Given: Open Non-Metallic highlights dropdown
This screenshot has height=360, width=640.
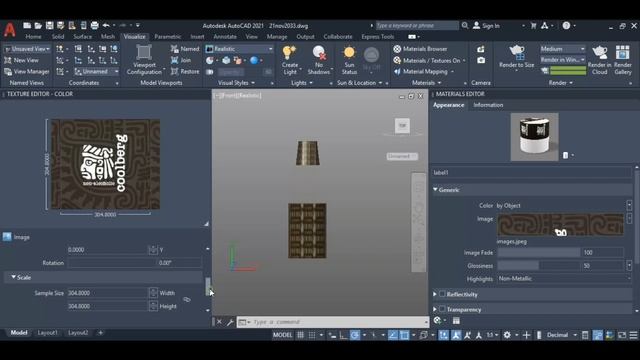Looking at the screenshot, I should pos(564,279).
